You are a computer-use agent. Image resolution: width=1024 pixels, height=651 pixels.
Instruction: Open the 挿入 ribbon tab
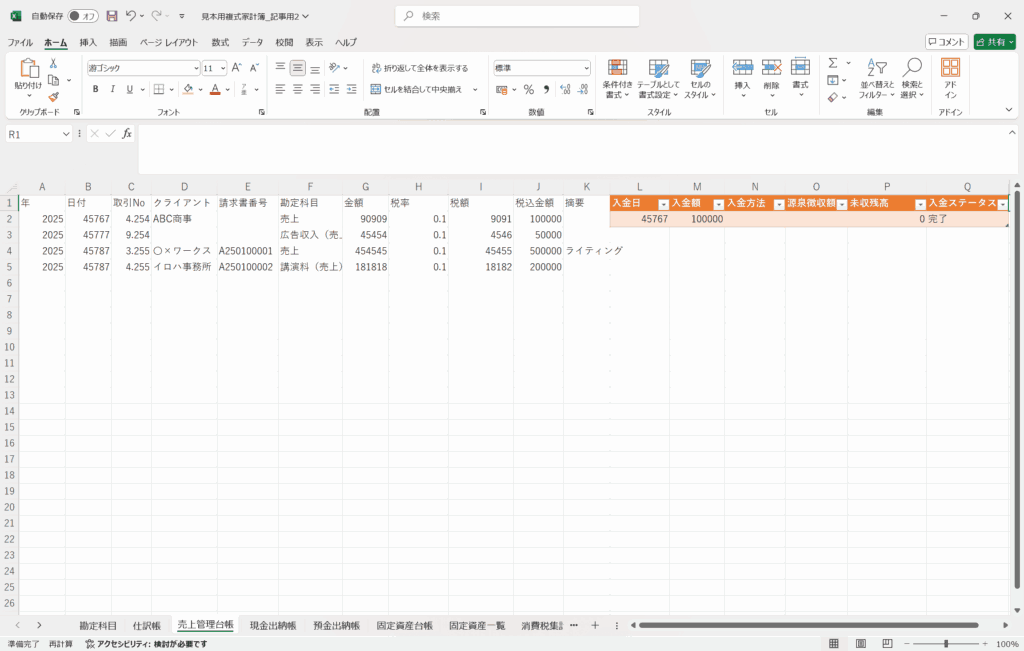(x=88, y=42)
